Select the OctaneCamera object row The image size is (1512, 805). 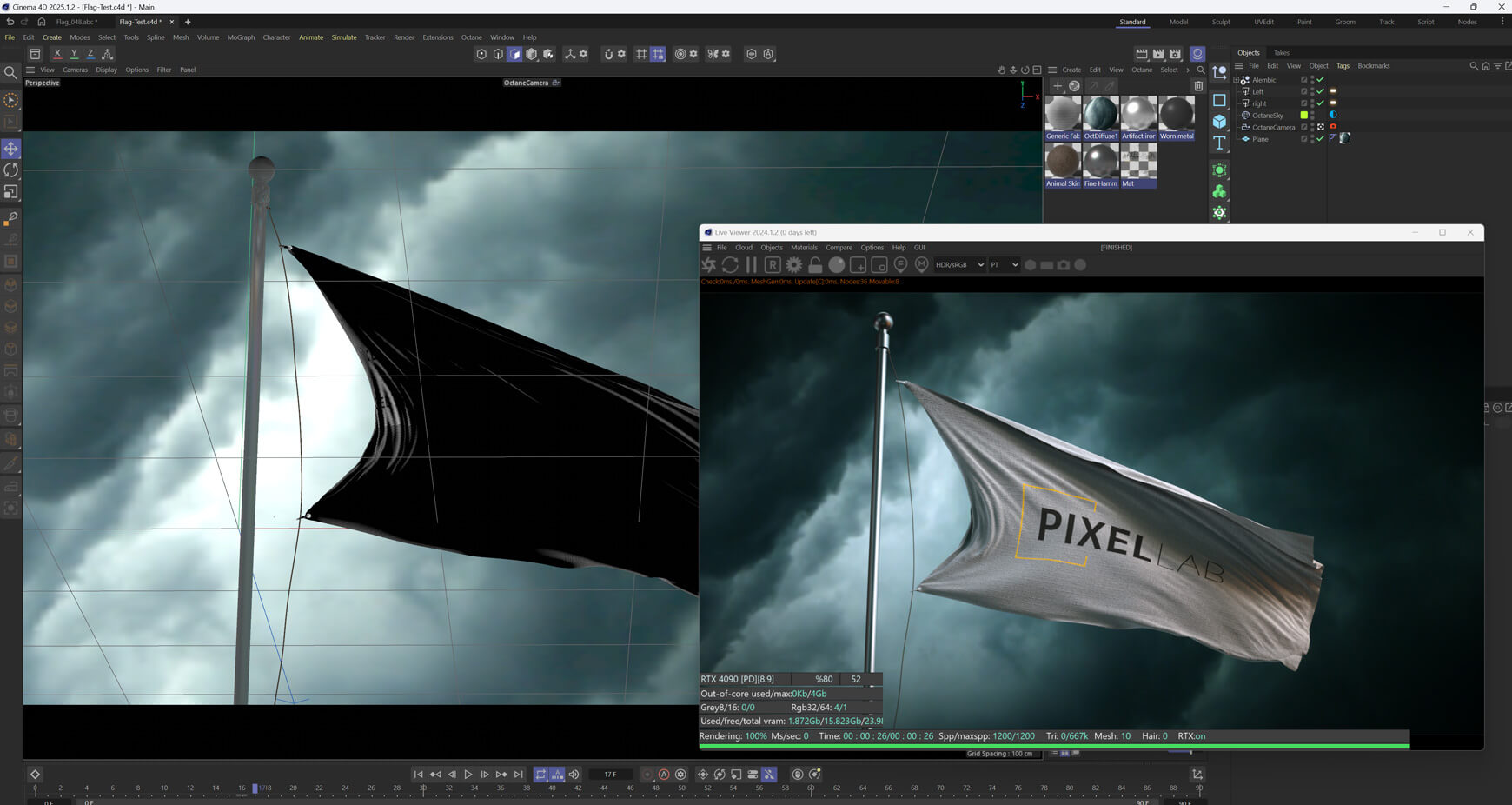(x=1272, y=127)
